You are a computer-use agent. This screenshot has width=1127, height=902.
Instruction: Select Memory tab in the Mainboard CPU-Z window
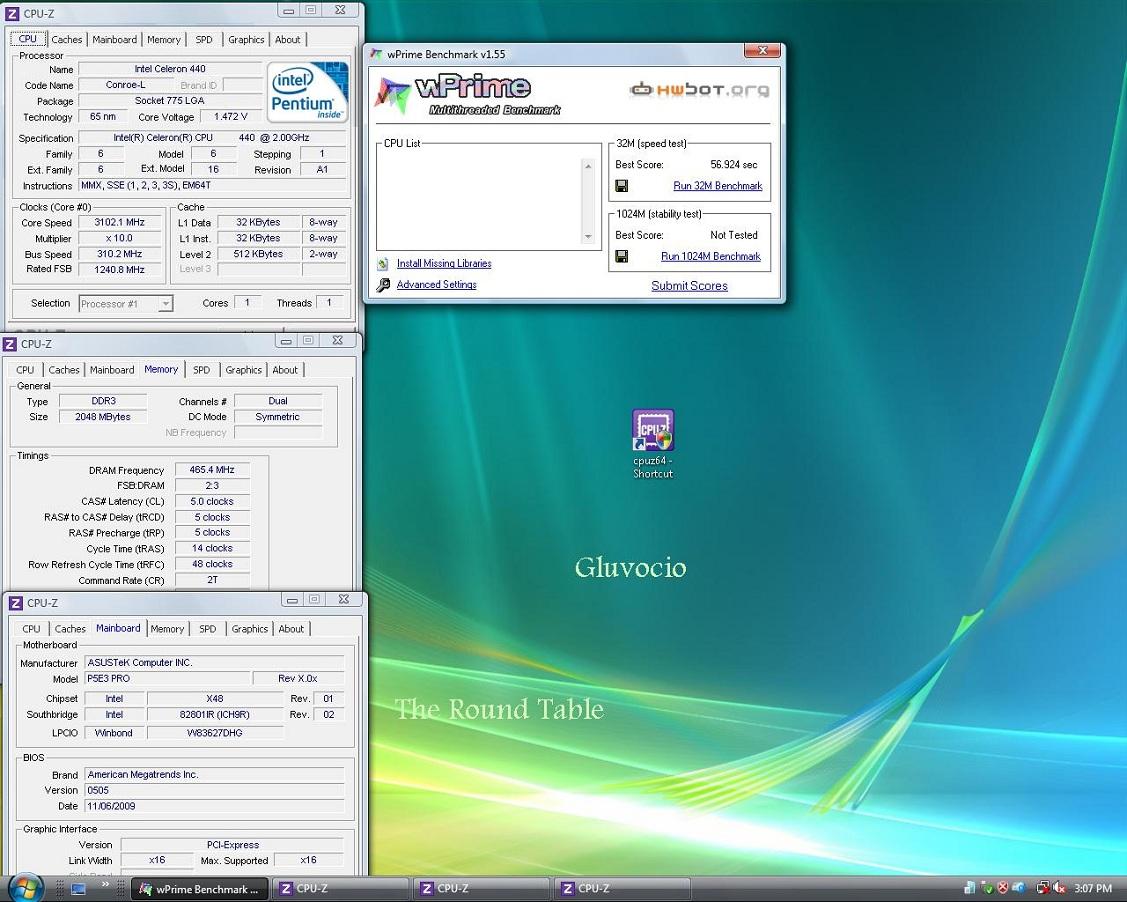coord(167,629)
